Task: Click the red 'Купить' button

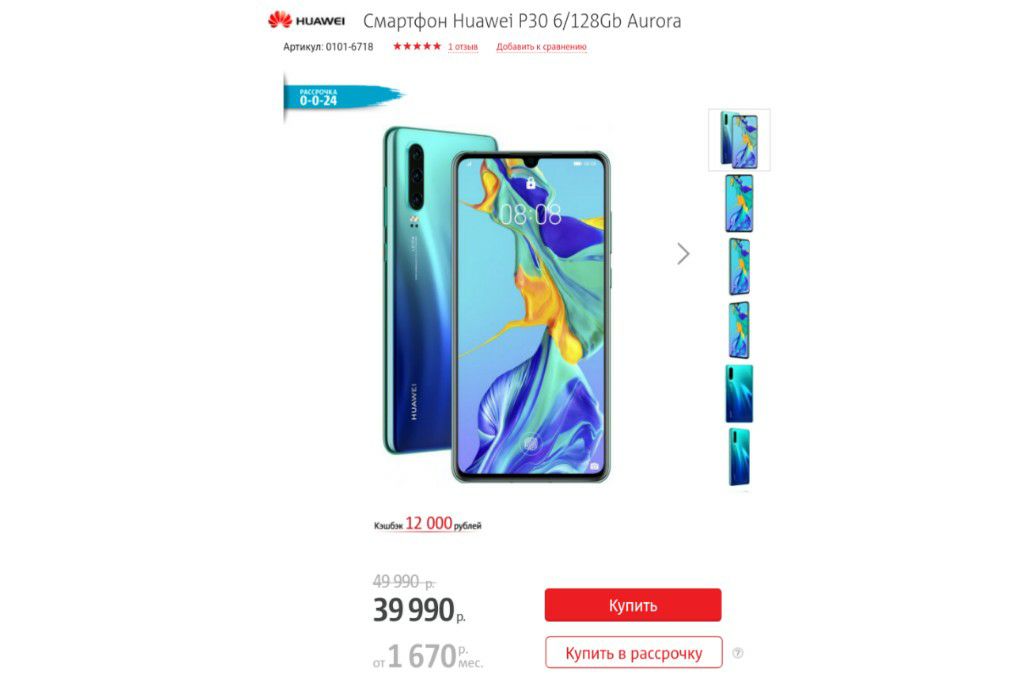Action: [x=633, y=605]
